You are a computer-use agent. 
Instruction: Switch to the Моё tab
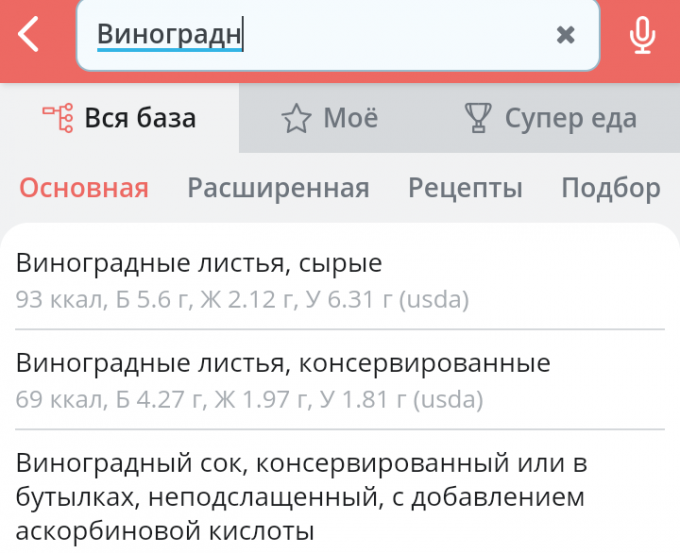(330, 118)
